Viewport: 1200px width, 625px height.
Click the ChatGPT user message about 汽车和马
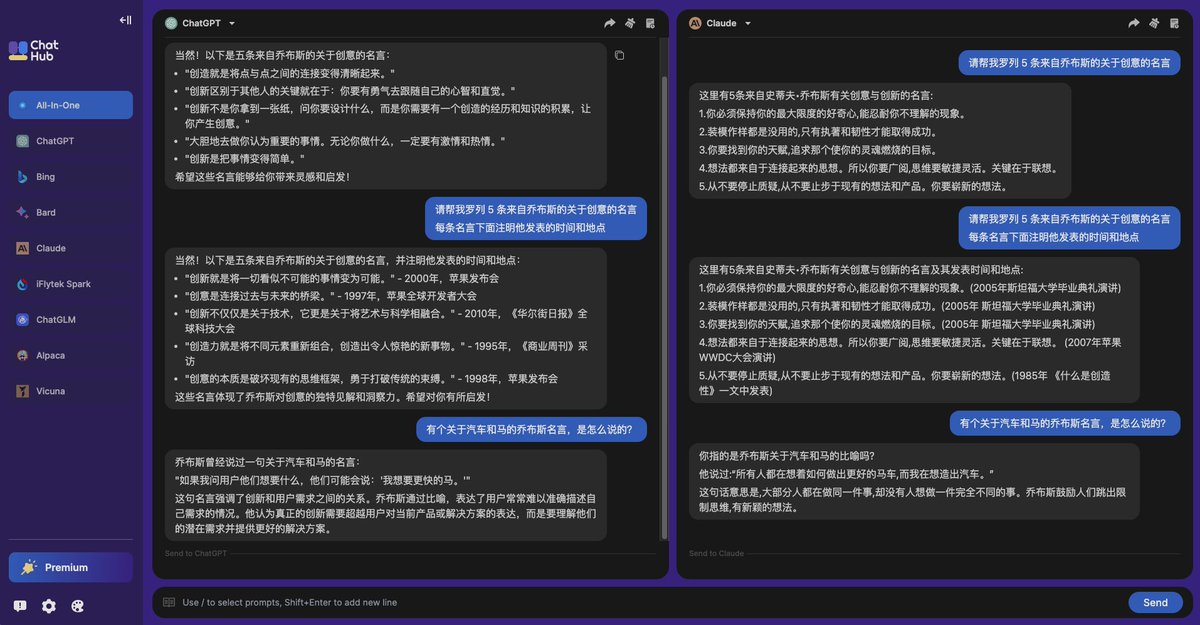pyautogui.click(x=532, y=430)
